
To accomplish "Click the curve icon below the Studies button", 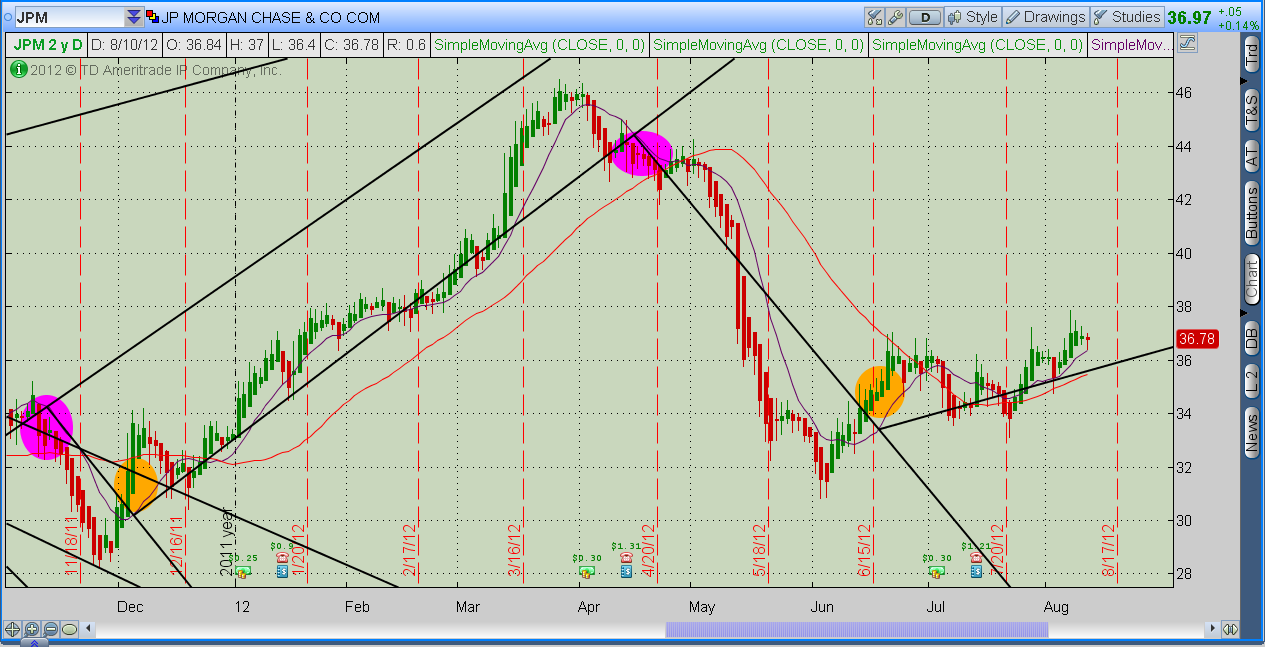I will tap(1187, 43).
